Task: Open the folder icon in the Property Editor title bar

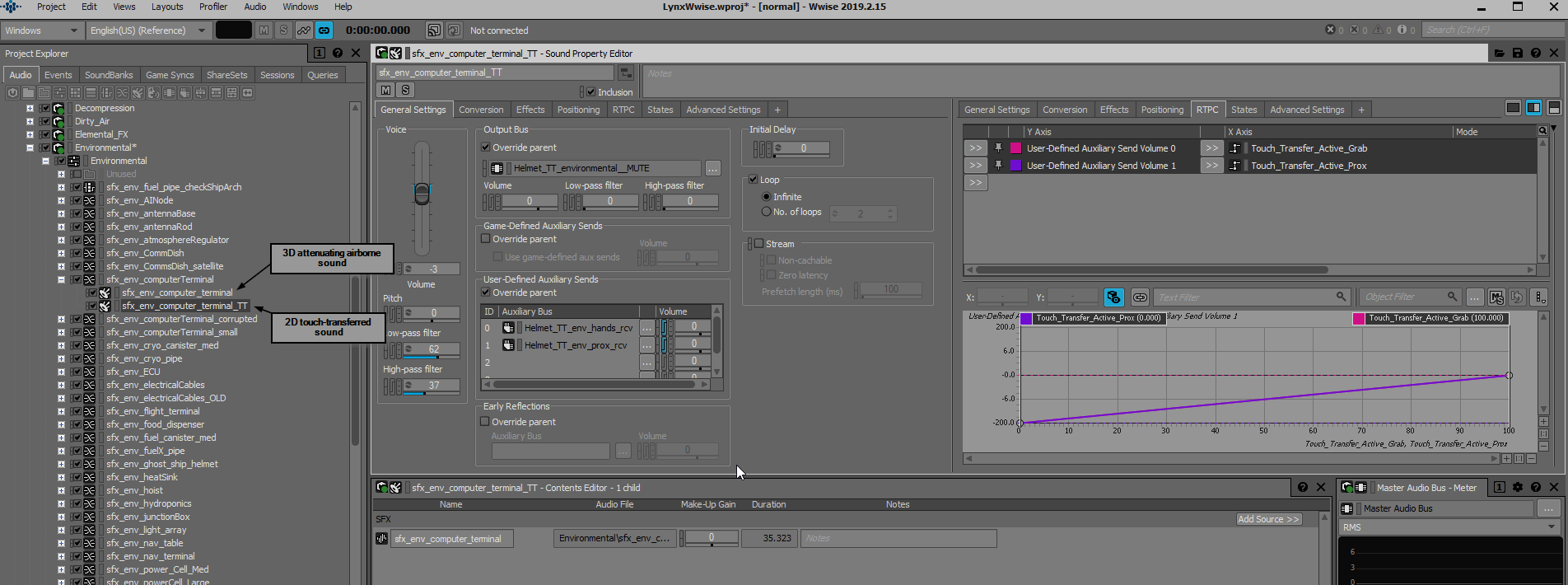Action: 1499,53
